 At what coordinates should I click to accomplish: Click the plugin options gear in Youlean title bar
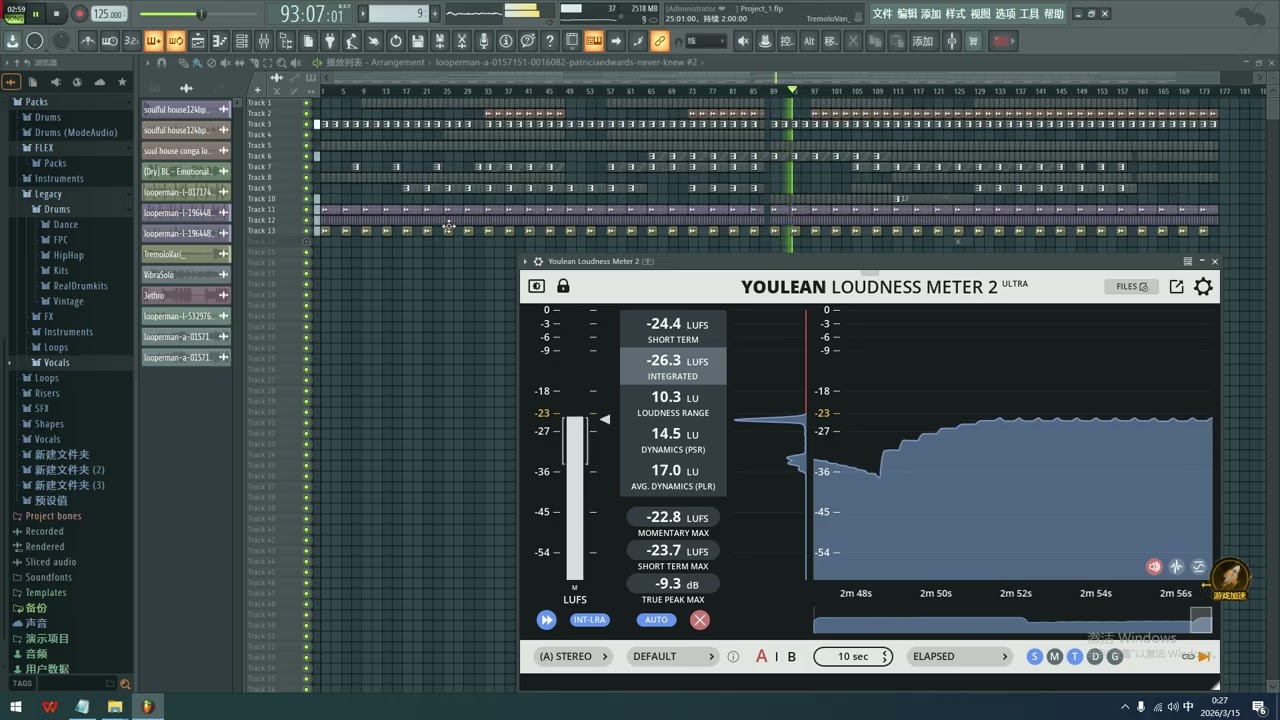[x=538, y=262]
